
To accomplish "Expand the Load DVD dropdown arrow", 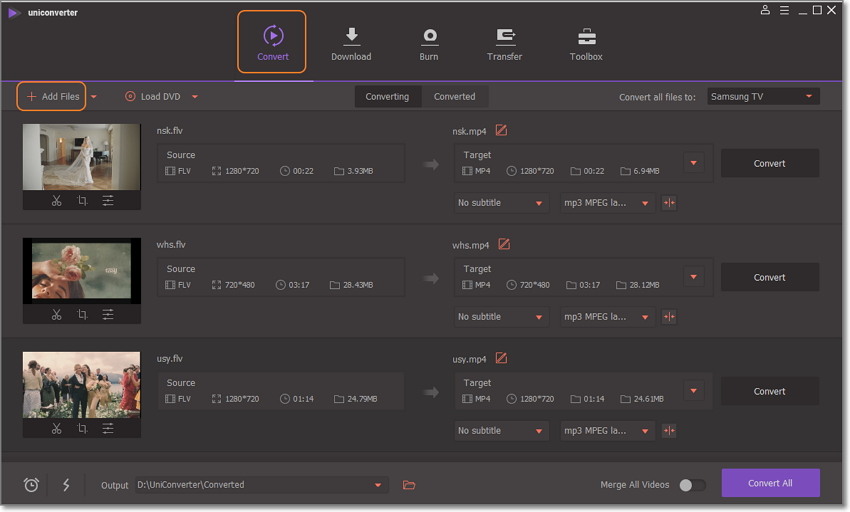I will pyautogui.click(x=195, y=97).
